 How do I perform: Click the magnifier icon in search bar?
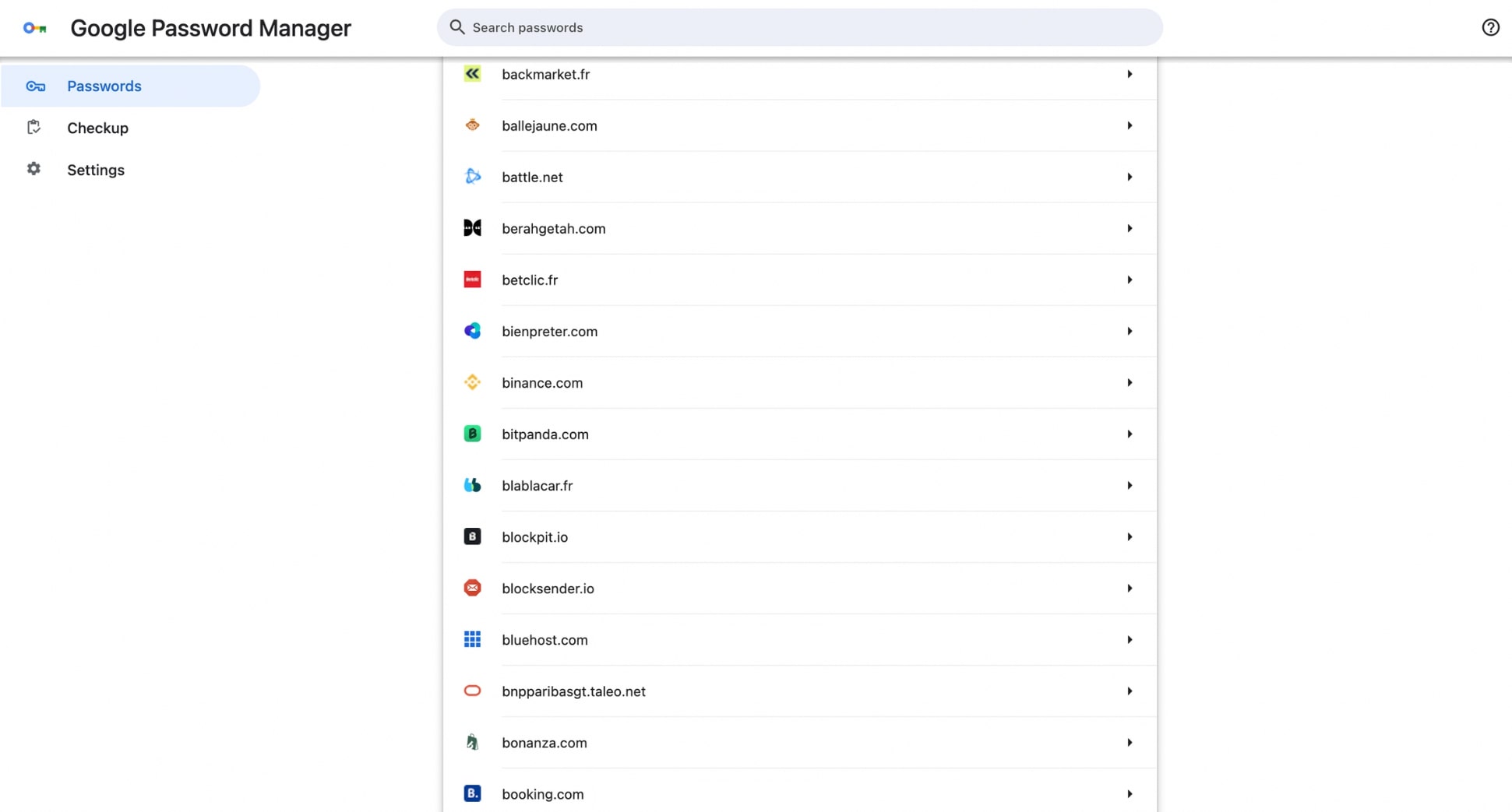[457, 27]
